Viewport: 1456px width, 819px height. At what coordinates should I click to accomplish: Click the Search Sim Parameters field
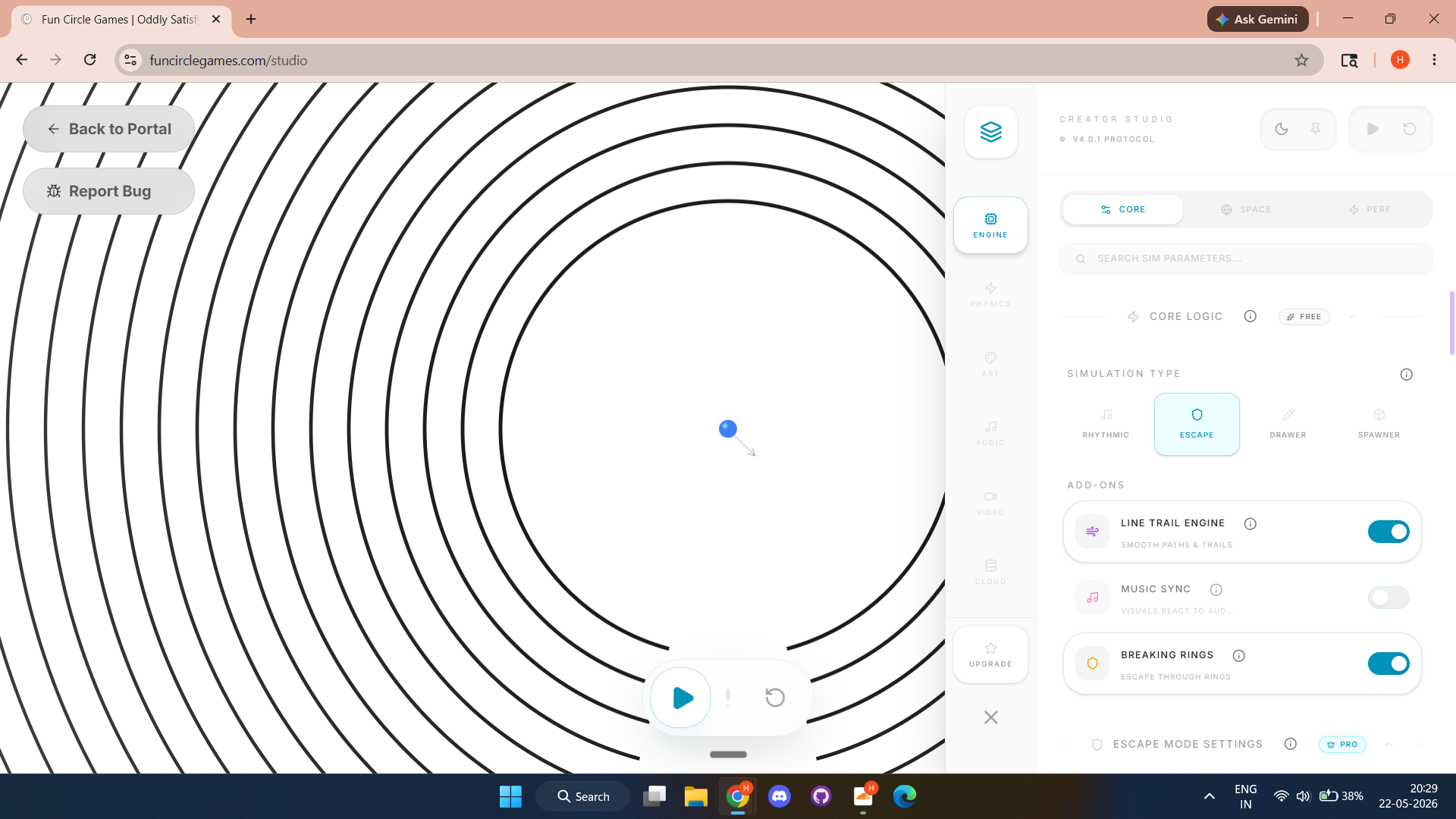1246,259
